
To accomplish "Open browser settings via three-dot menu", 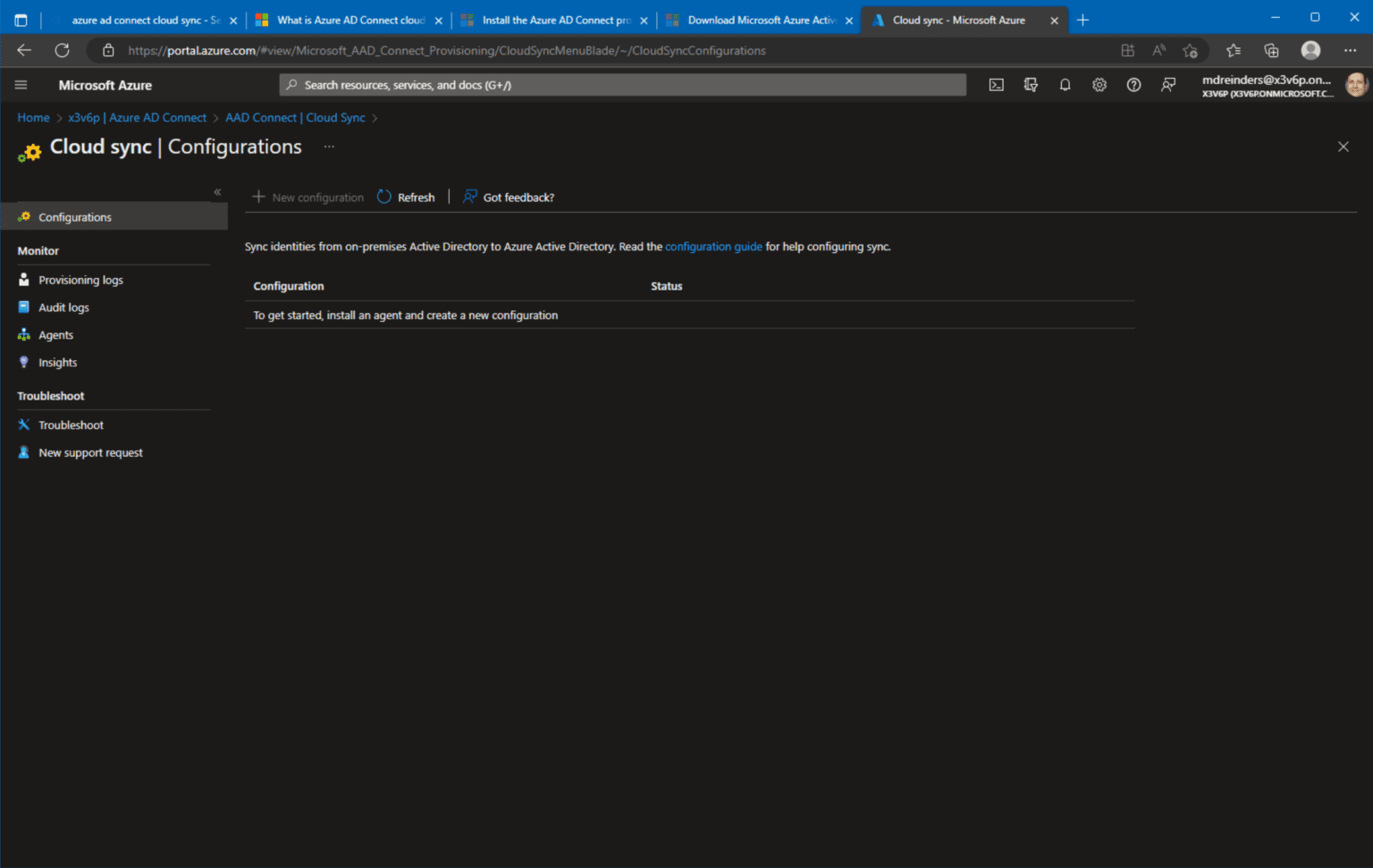I will coord(1350,50).
